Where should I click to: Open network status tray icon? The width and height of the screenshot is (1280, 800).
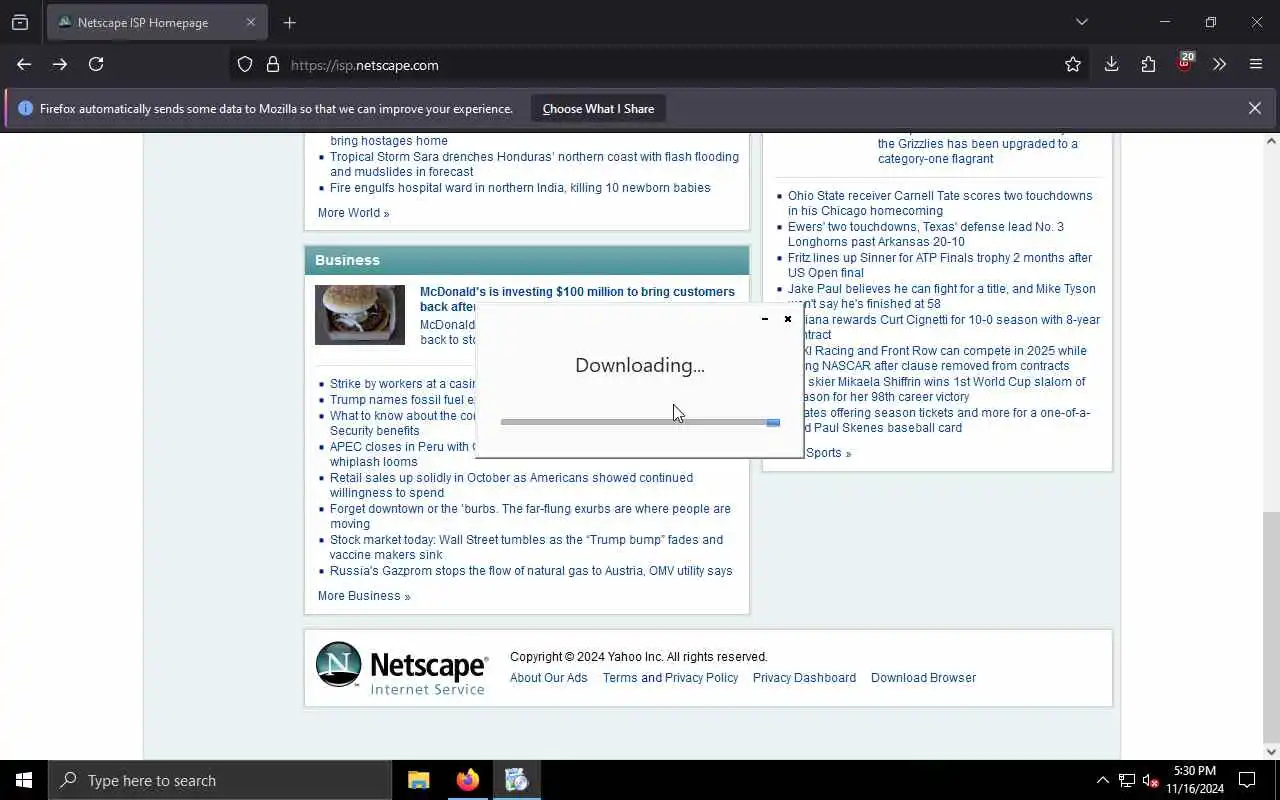tap(1127, 780)
